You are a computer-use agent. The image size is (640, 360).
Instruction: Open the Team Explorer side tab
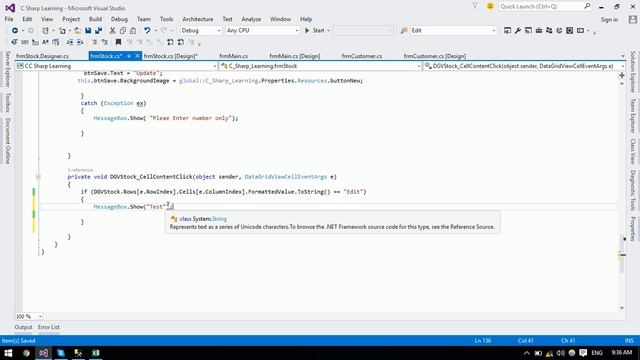[x=633, y=116]
